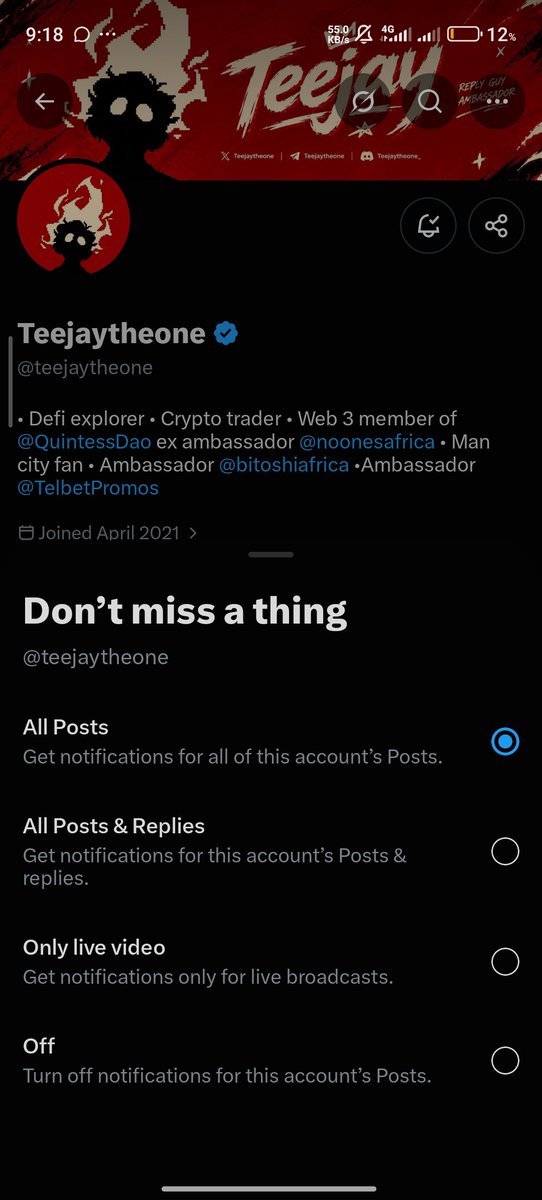This screenshot has height=1200, width=542.
Task: Open the three-dot more options menu
Action: point(497,101)
